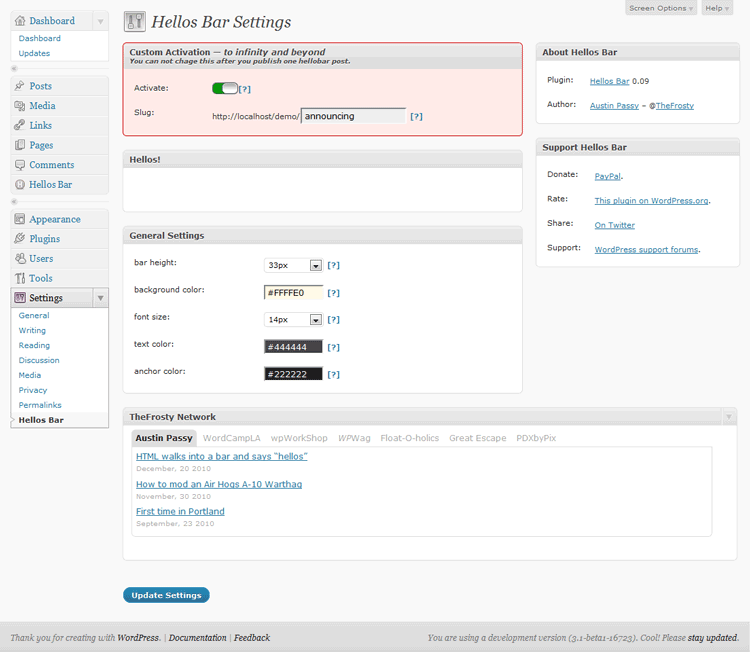Click the text color #444444 swatch field
This screenshot has height=652, width=750.
click(x=293, y=347)
